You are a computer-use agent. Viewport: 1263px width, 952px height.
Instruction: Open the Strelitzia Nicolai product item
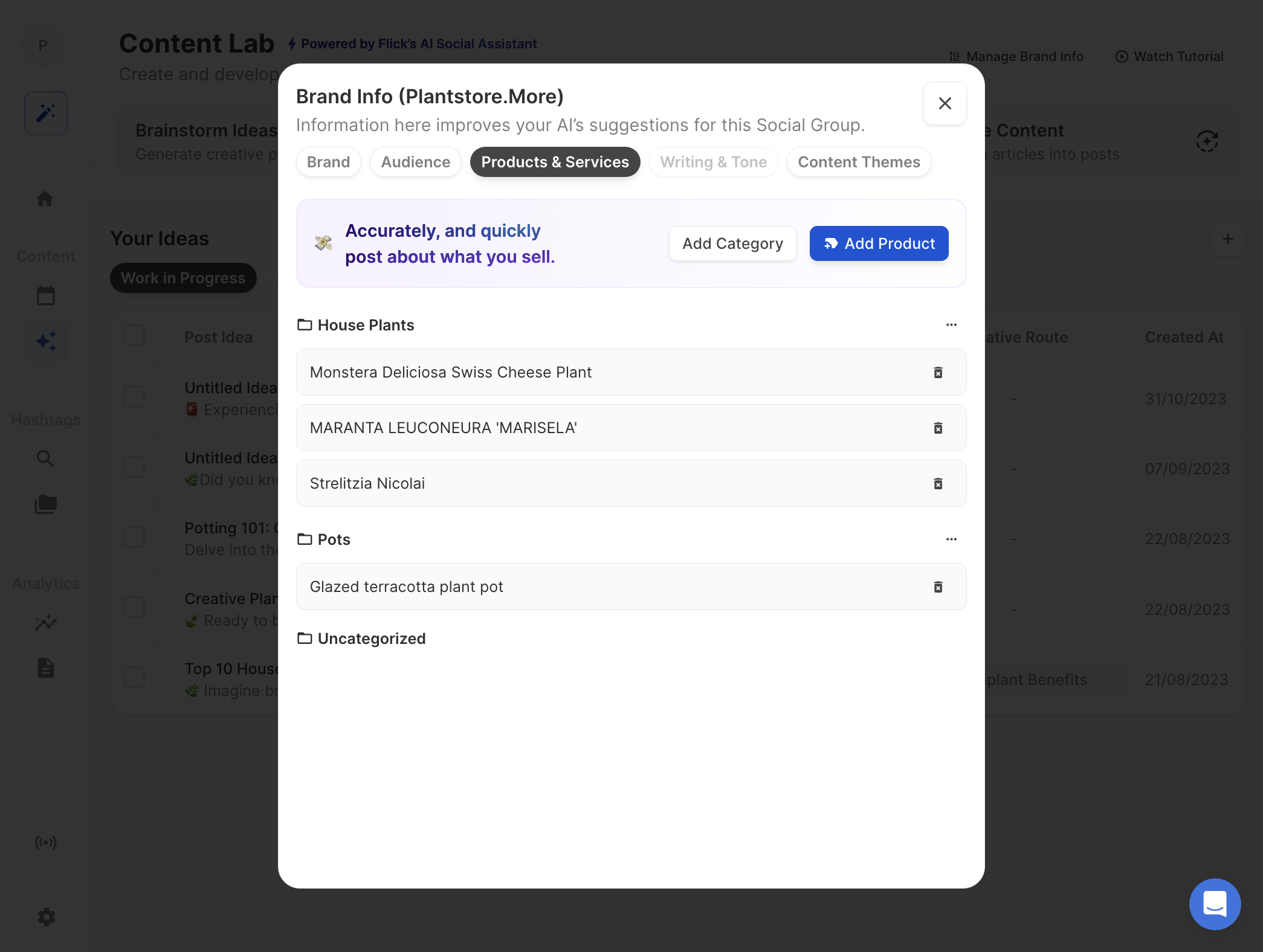click(631, 483)
